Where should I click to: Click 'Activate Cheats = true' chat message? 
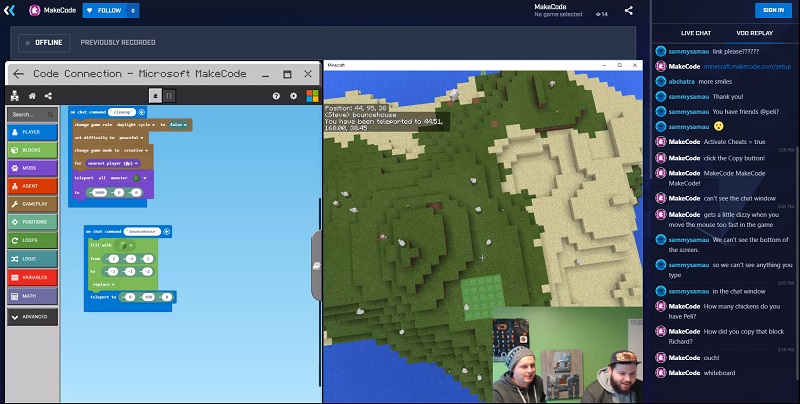tap(734, 142)
